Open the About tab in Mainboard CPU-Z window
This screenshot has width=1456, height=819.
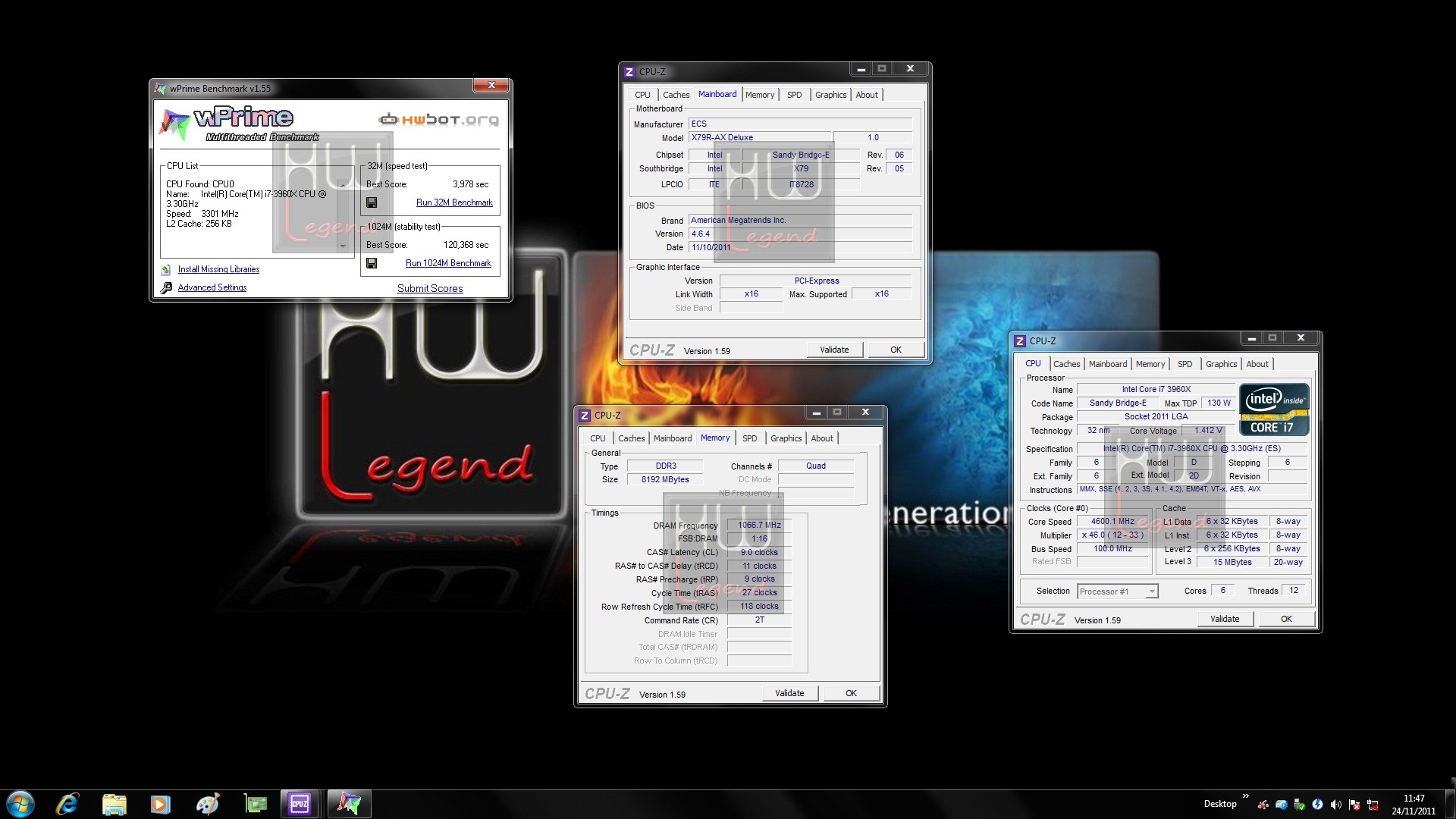click(x=867, y=95)
